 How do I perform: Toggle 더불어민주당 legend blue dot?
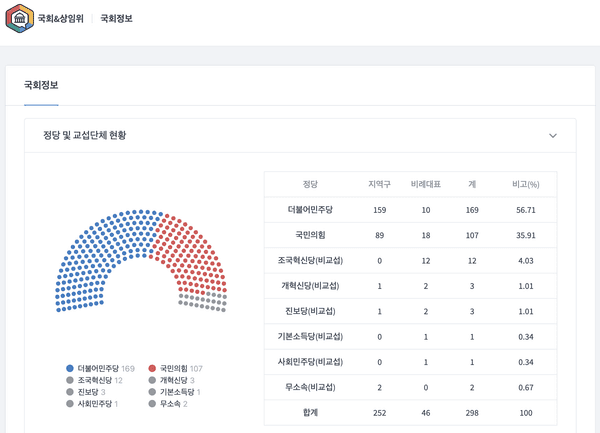click(x=69, y=369)
